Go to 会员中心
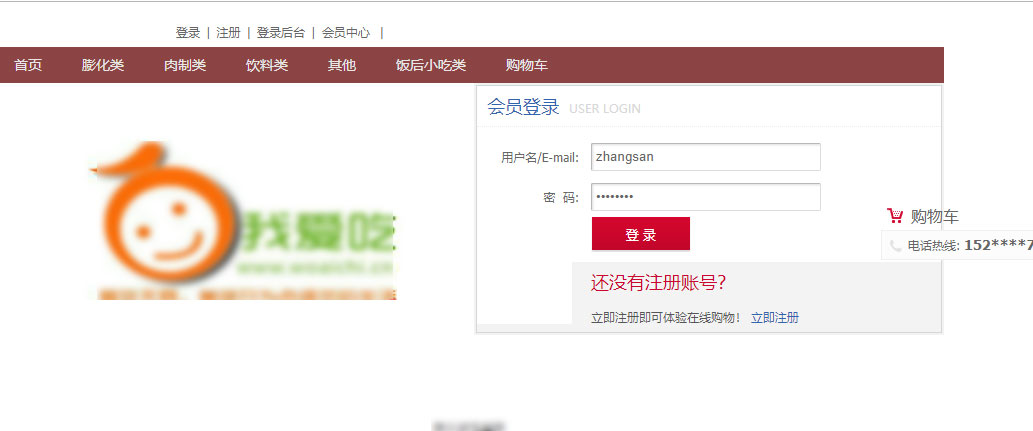Image resolution: width=1033 pixels, height=431 pixels. coord(346,32)
